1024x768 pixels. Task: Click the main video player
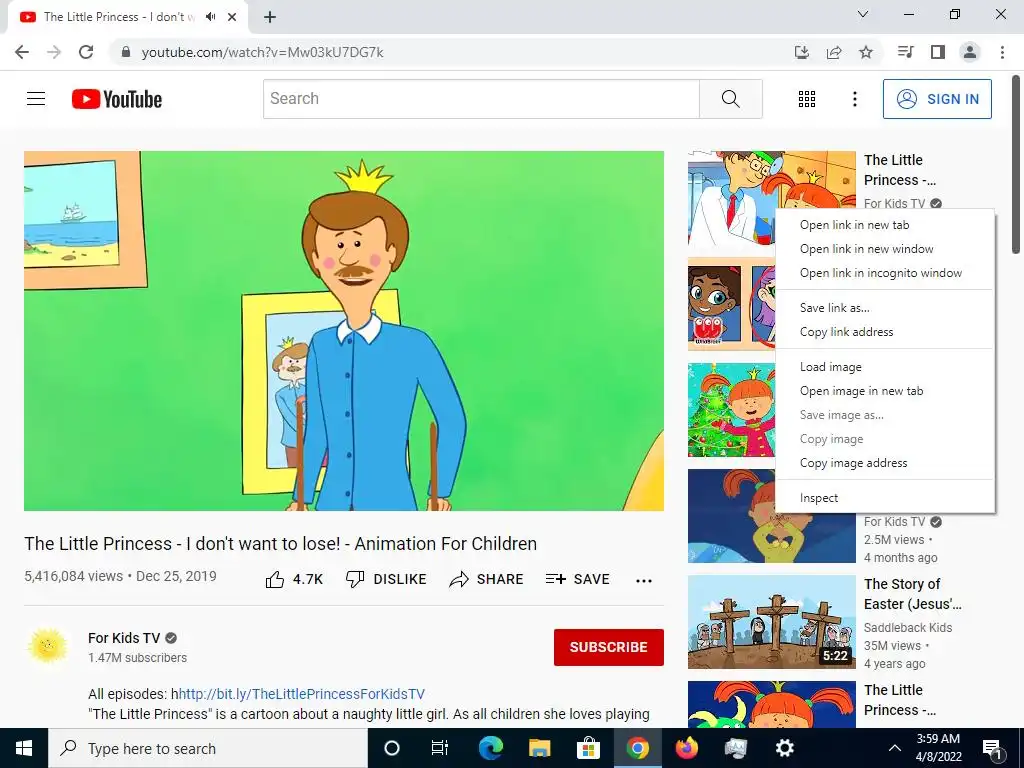click(x=344, y=331)
